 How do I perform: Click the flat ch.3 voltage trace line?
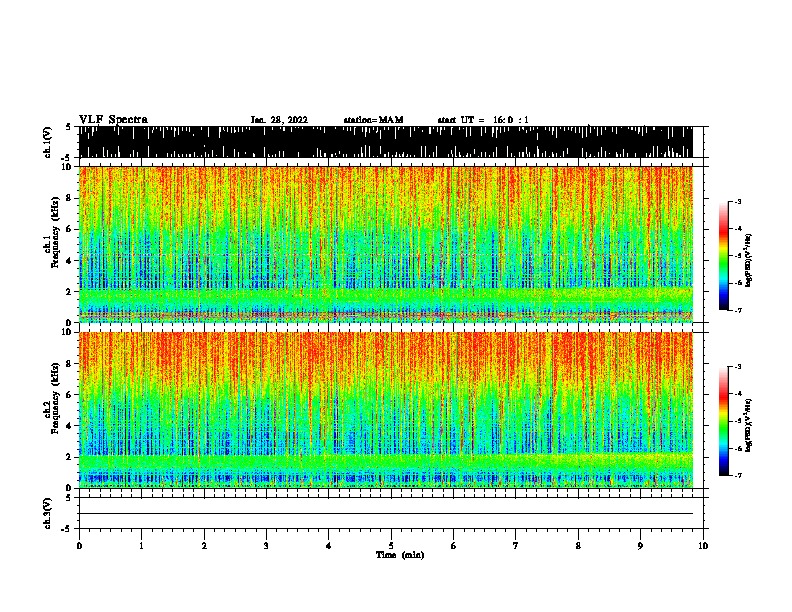[386, 514]
